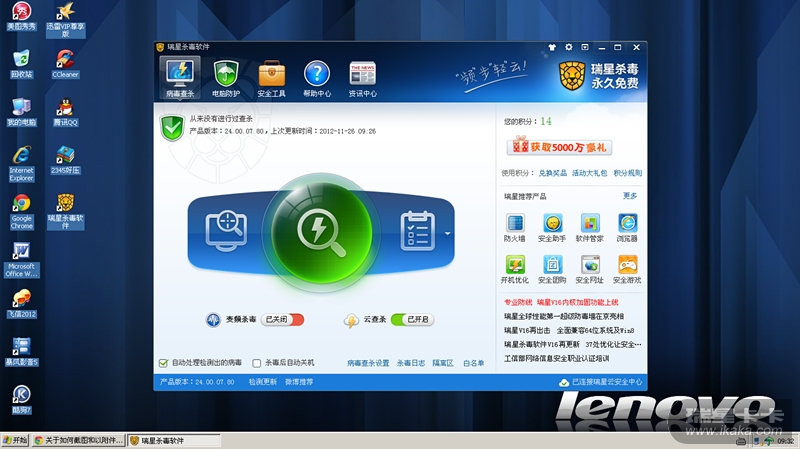Open the 酷狗7 desktop icon
Viewport: 800px width, 449px height.
pyautogui.click(x=21, y=400)
